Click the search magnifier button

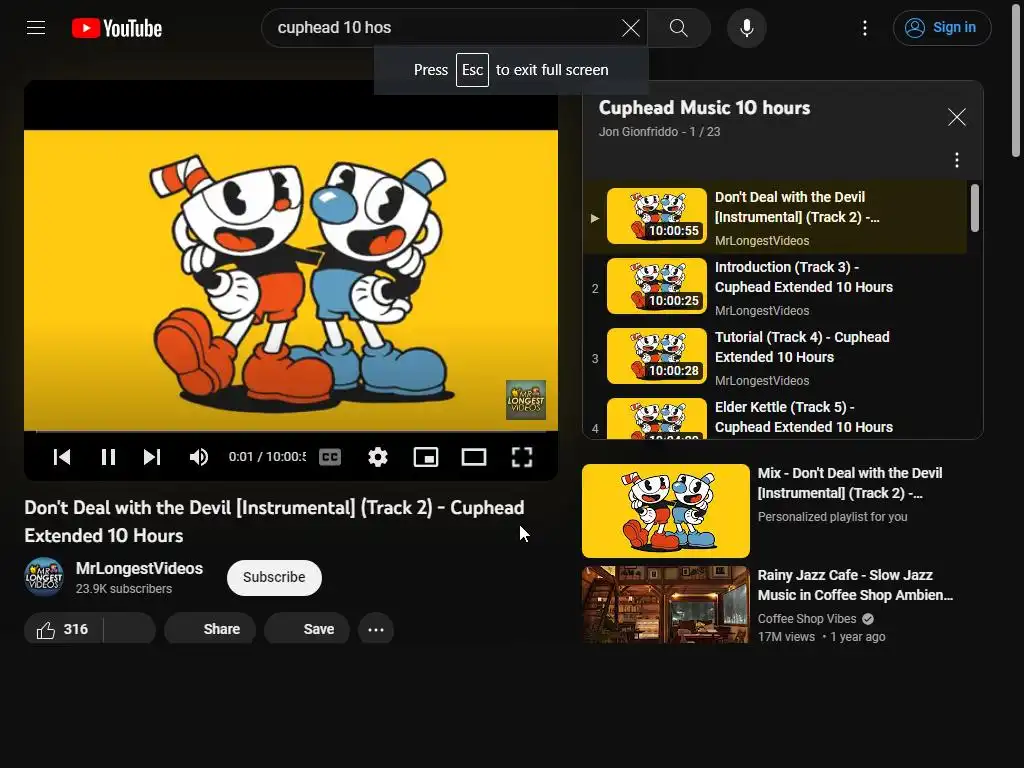pyautogui.click(x=679, y=27)
